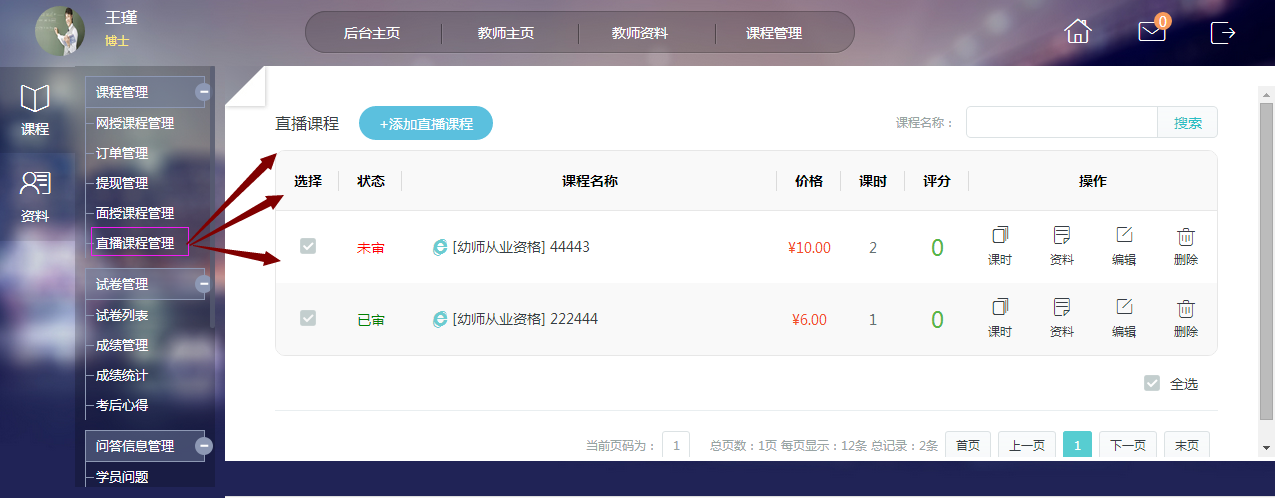This screenshot has width=1275, height=498.
Task: Click the home icon in header
Action: [x=1077, y=32]
